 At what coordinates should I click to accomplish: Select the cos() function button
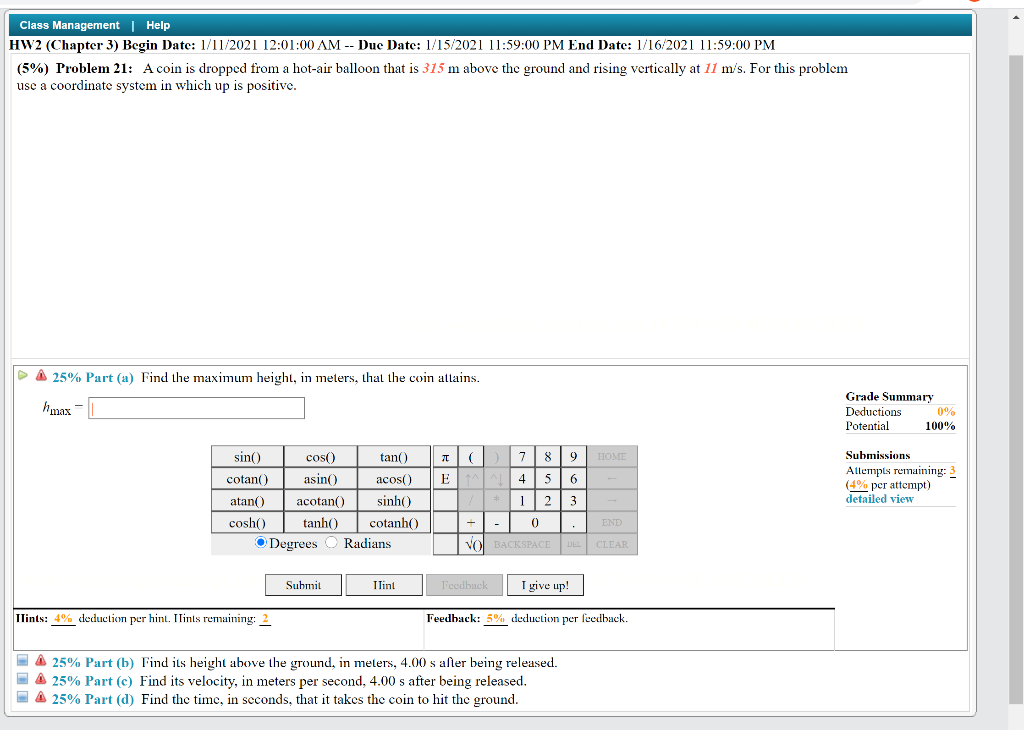click(320, 456)
